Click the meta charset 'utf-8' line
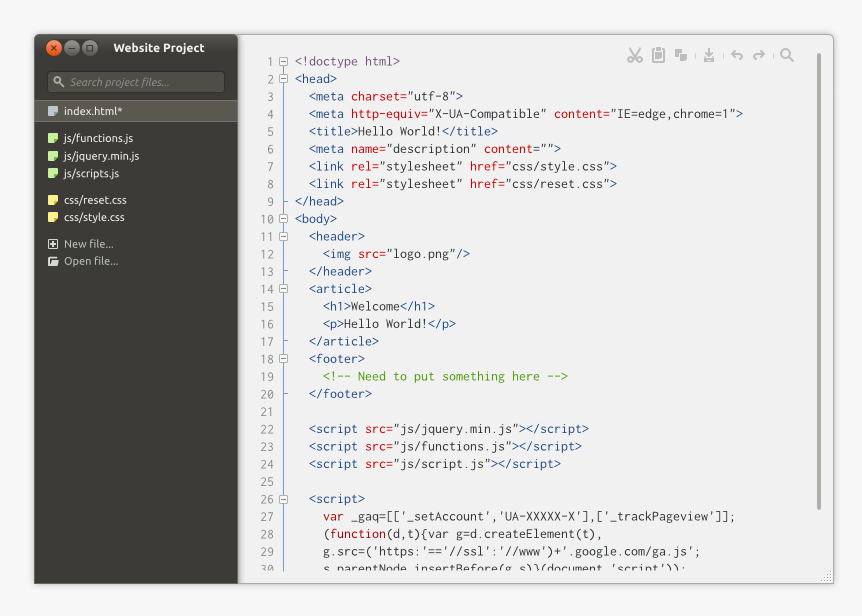 tap(386, 96)
